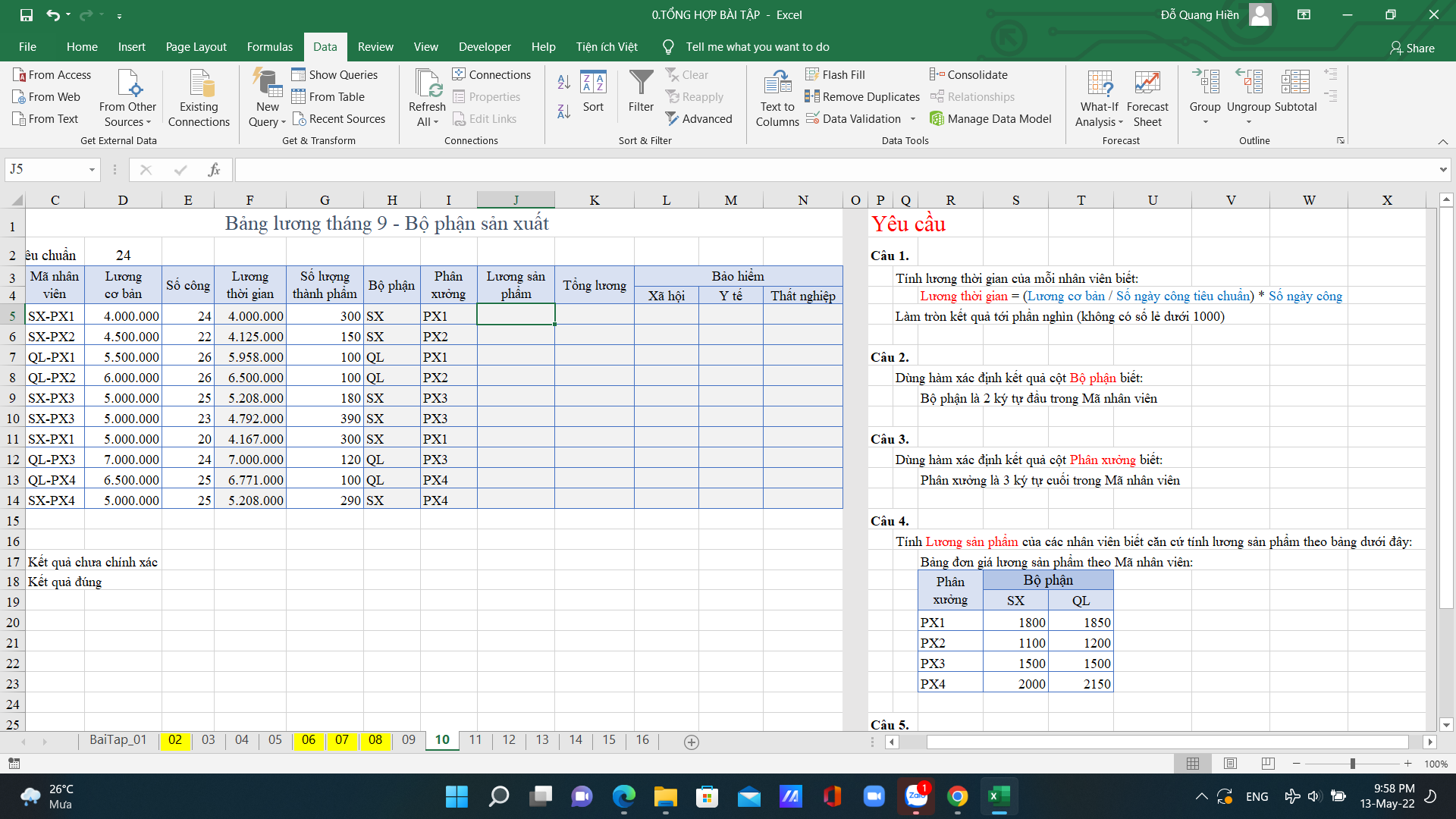1456x819 pixels.
Task: Click the Undo arrow icon
Action: point(52,14)
